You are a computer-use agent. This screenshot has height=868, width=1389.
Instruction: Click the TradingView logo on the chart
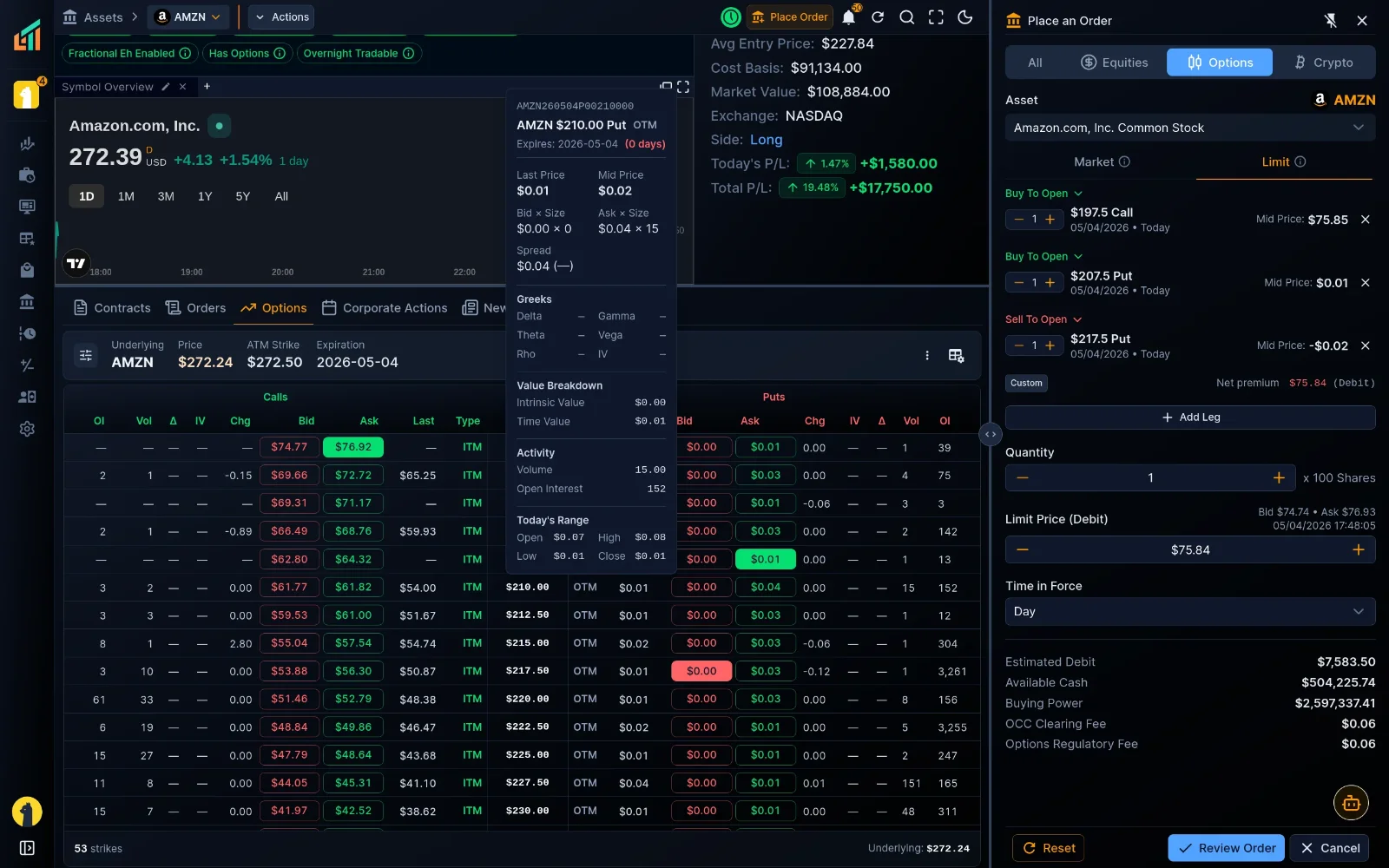click(x=76, y=263)
